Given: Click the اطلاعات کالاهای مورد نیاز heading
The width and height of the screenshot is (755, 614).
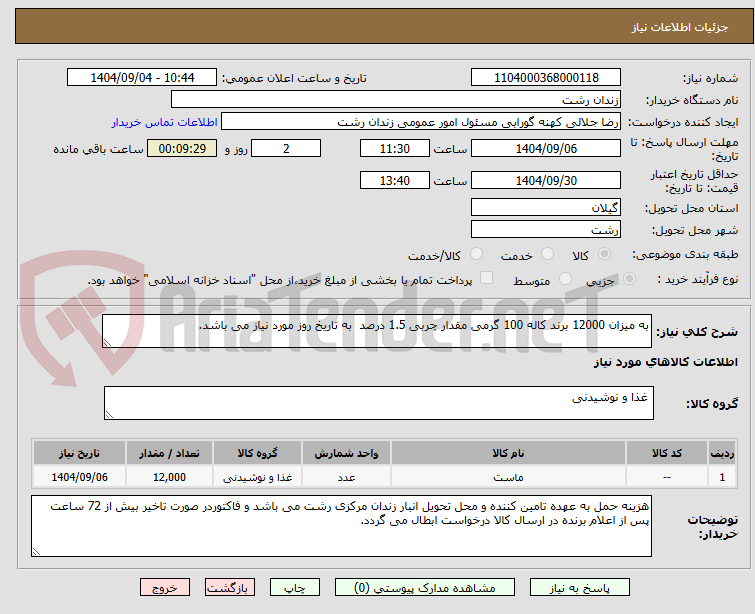Looking at the screenshot, I should 665,362.
